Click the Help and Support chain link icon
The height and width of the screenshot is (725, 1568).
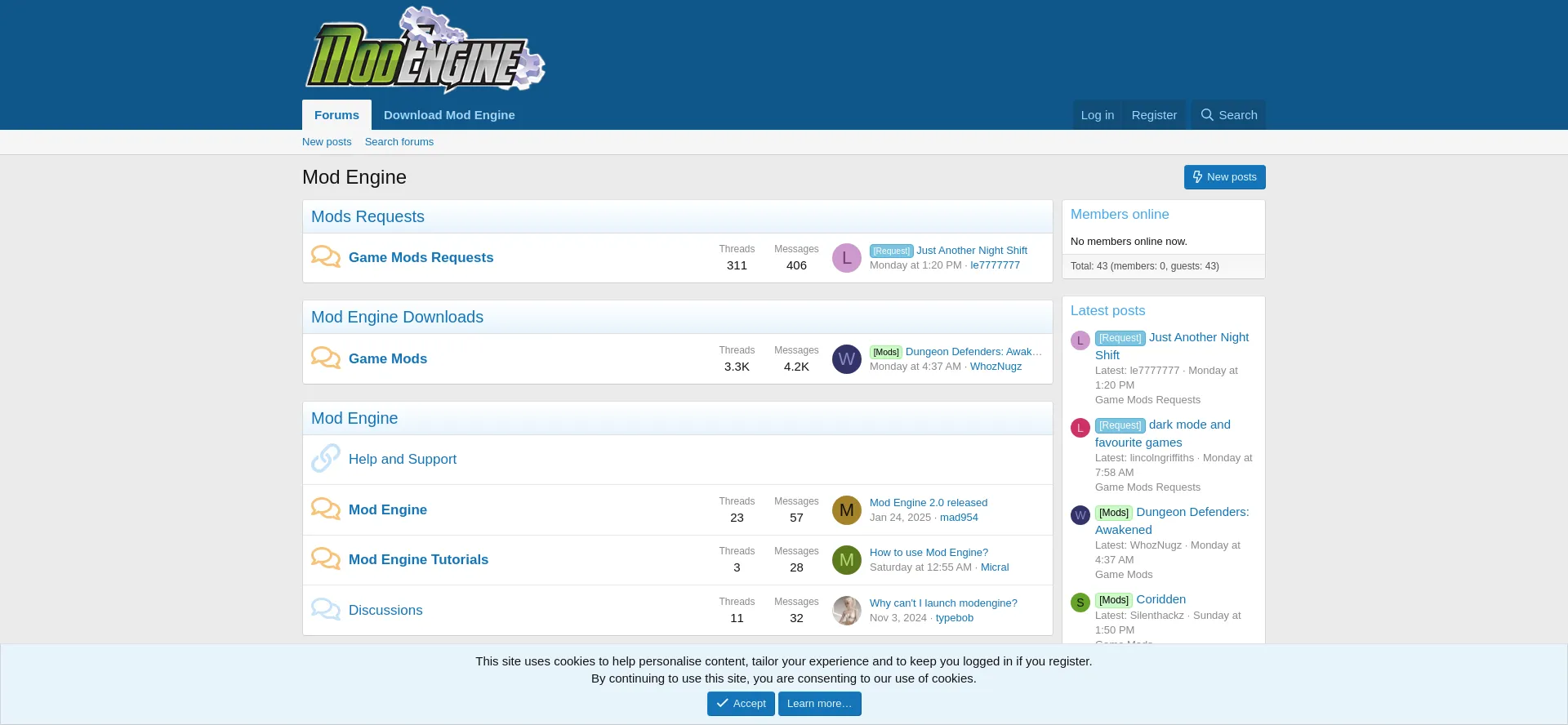click(325, 459)
